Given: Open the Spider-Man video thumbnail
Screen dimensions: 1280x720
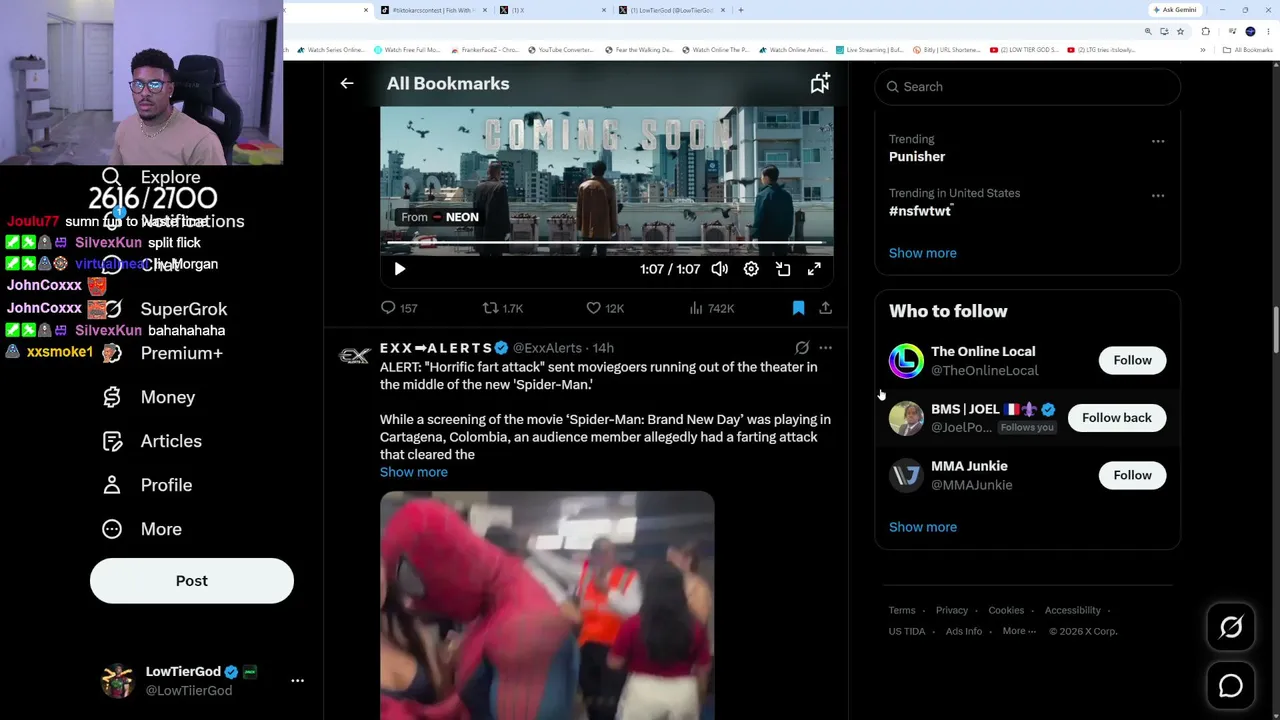Looking at the screenshot, I should pyautogui.click(x=547, y=605).
